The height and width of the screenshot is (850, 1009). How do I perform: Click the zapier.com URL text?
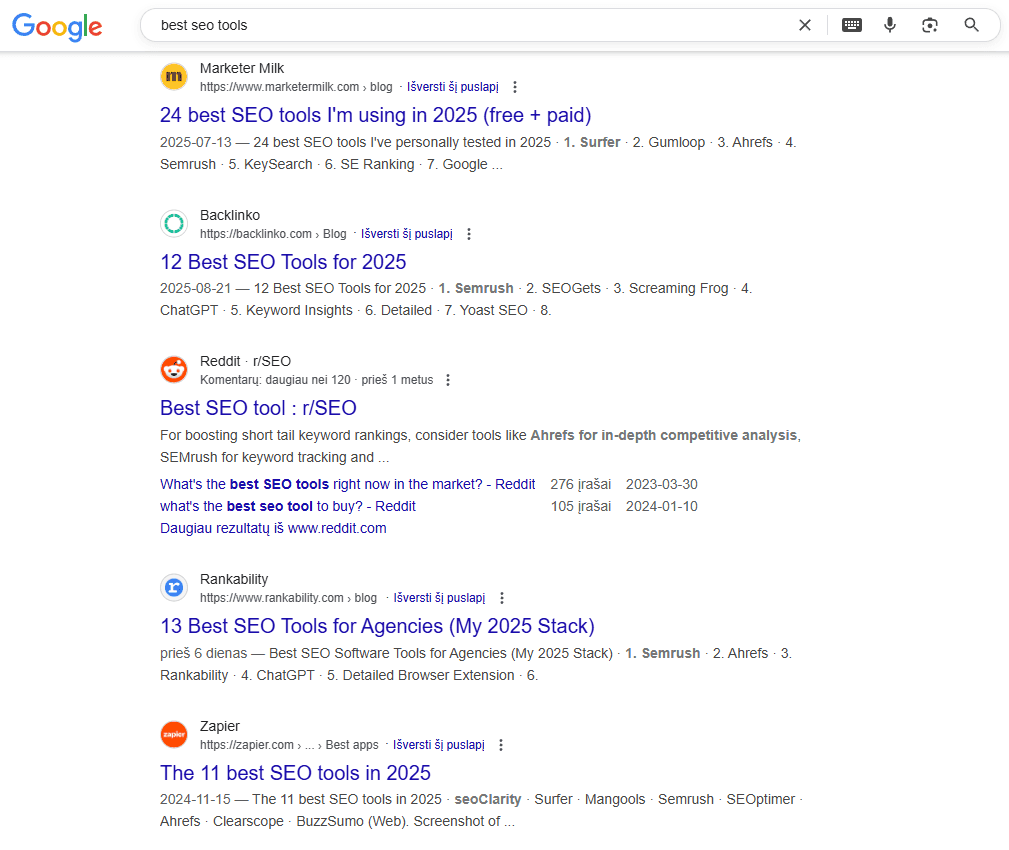[x=289, y=744]
